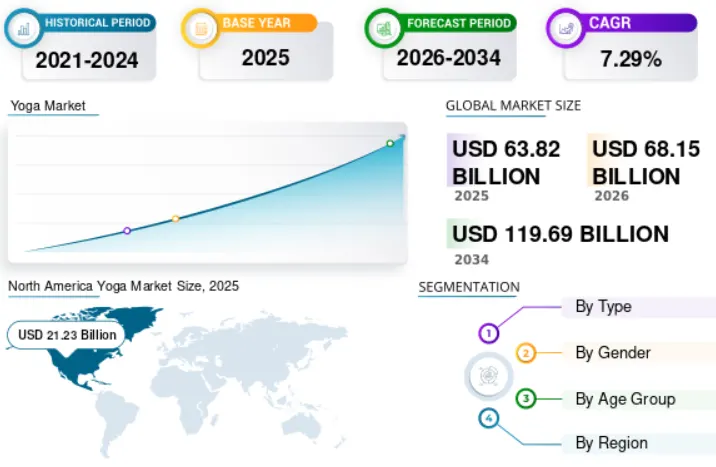Select the green marker on the chart
The image size is (716, 467).
click(x=390, y=143)
